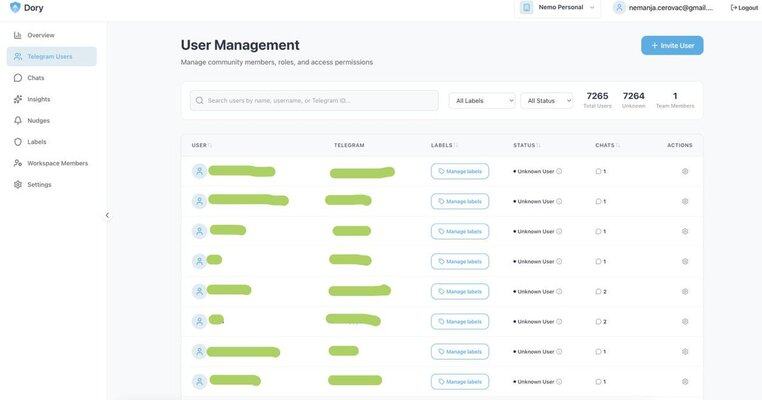Open the All Labels filter dropdown
762x400 pixels.
tap(482, 100)
